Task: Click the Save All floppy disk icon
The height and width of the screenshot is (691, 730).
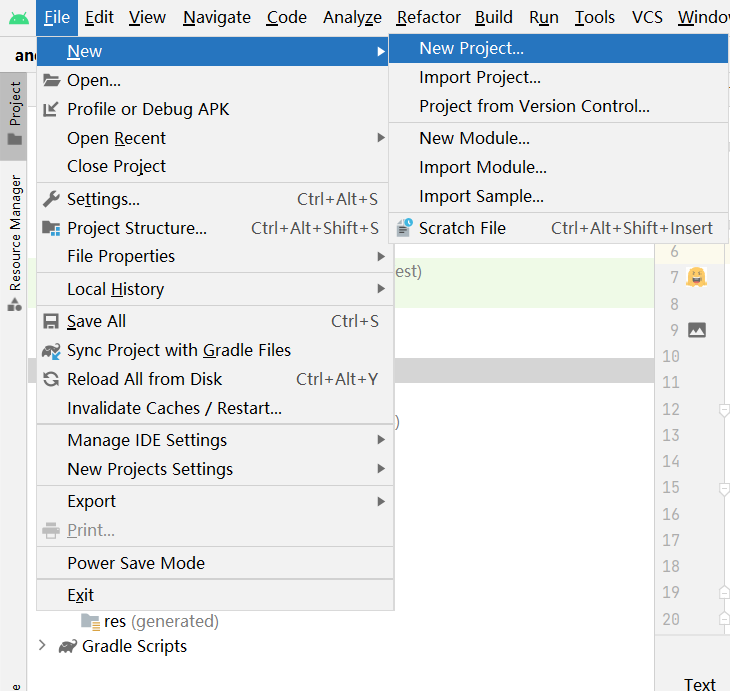Action: click(x=51, y=321)
